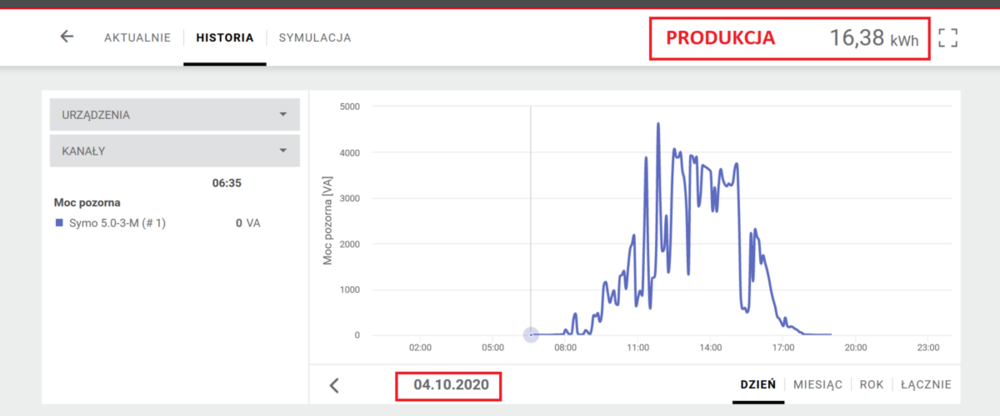
Task: Click the highest peak of the power curve
Action: [658, 124]
